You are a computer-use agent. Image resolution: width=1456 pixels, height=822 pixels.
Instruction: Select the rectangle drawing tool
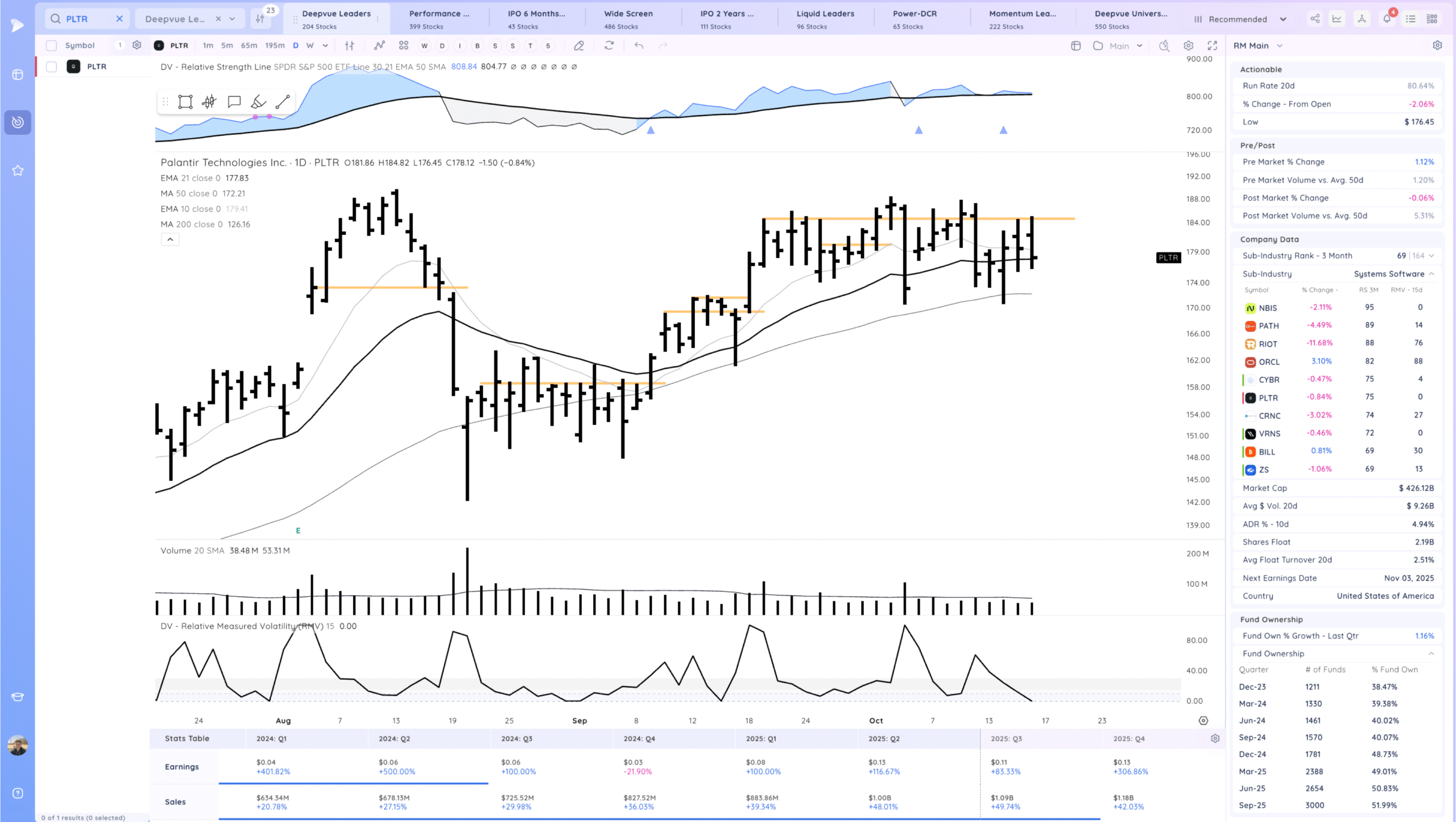click(x=185, y=102)
